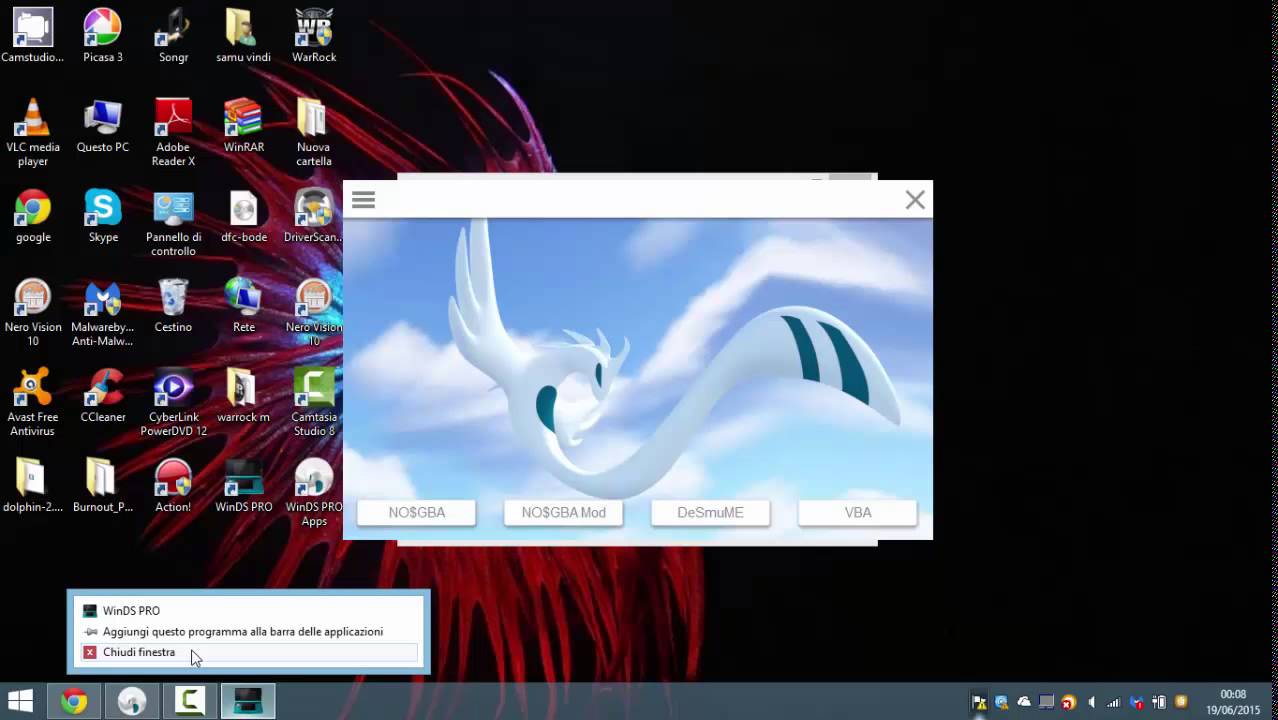Click the WinDS PRO taskbar button
The width and height of the screenshot is (1278, 720).
(248, 701)
